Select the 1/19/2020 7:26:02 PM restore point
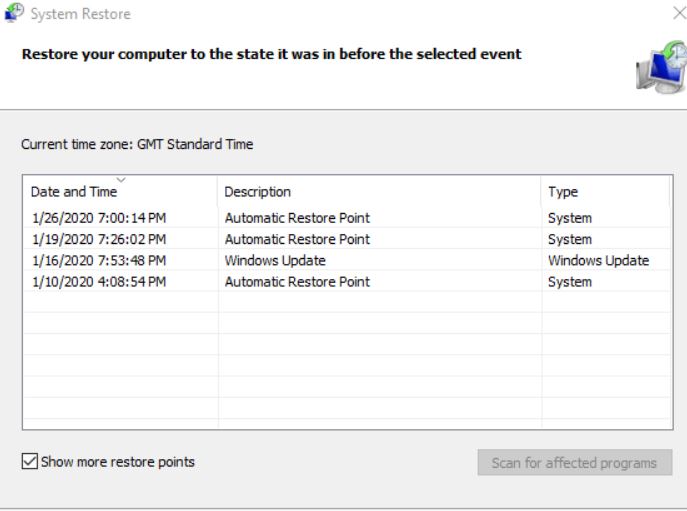This screenshot has width=687, height=511. [347, 239]
